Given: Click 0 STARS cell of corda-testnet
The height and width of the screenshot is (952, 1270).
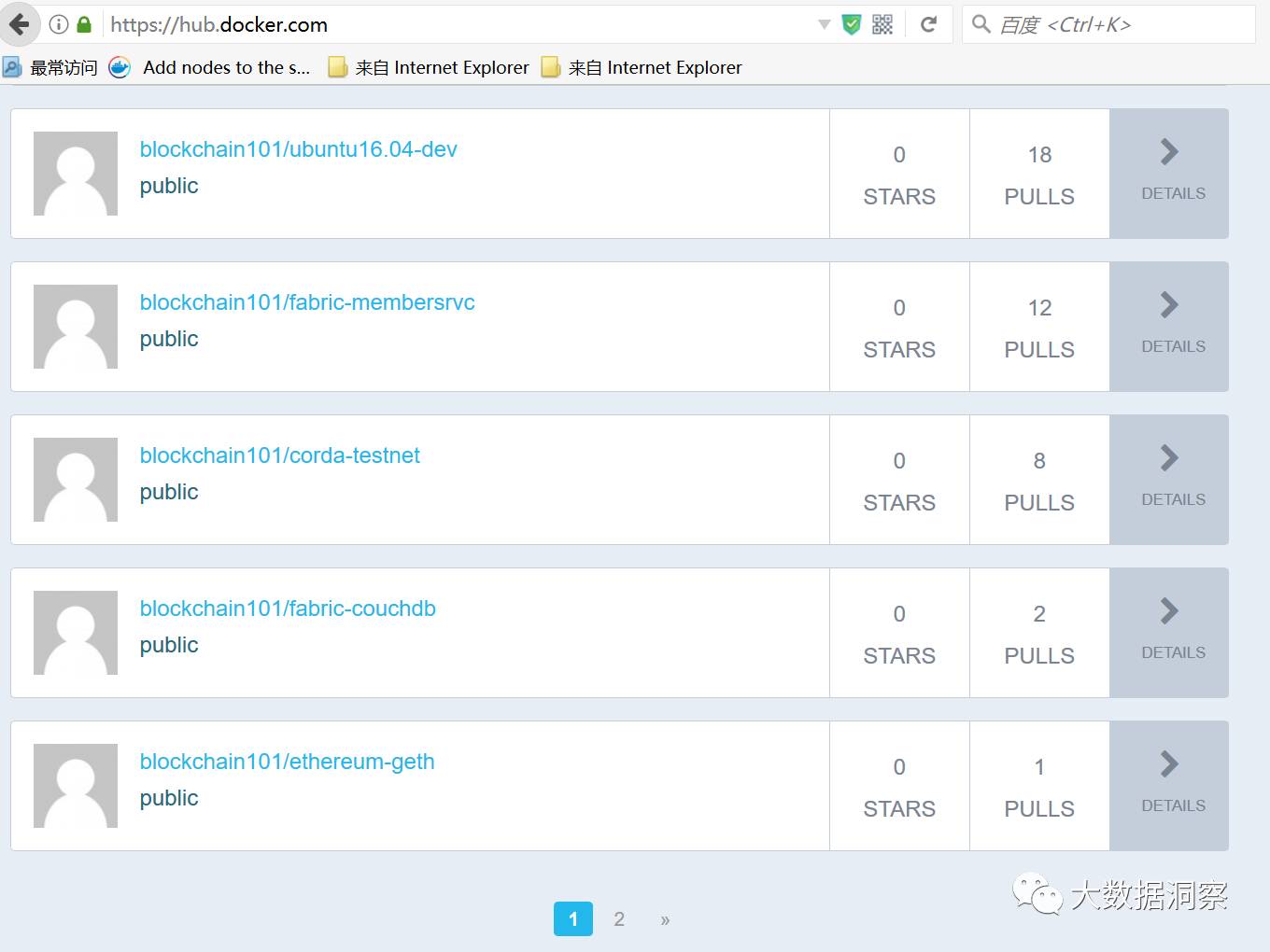Looking at the screenshot, I should pyautogui.click(x=899, y=480).
